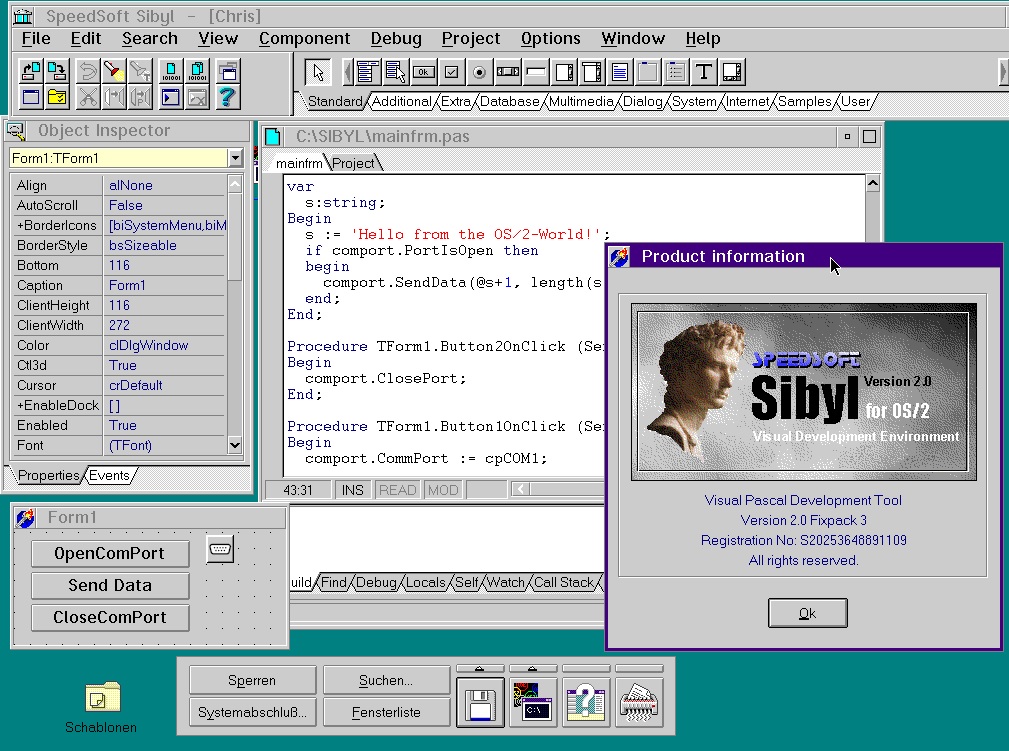Pick the PopupMenu component in the palette
This screenshot has height=751, width=1009.
395,72
